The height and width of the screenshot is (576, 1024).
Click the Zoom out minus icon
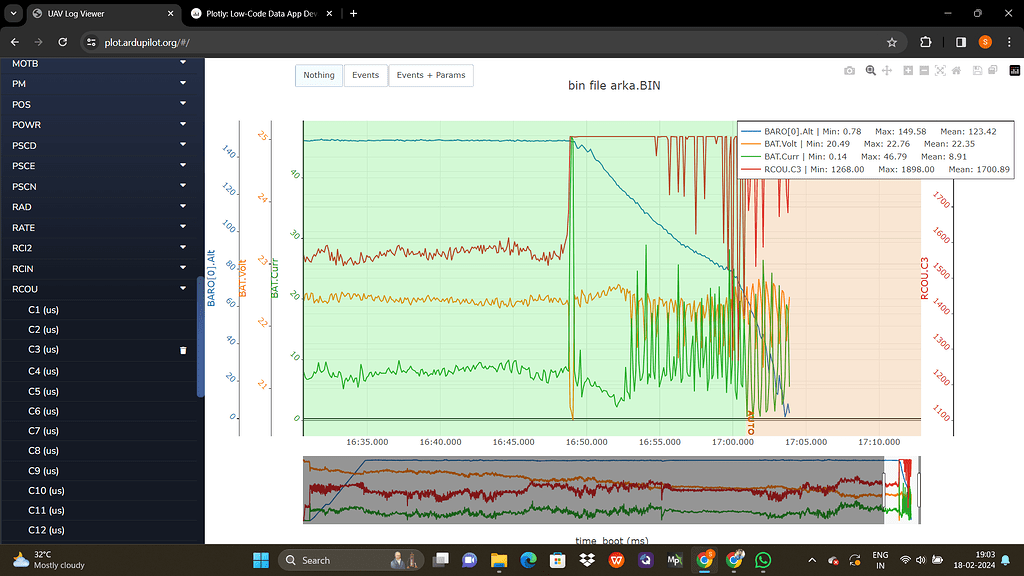tap(924, 71)
